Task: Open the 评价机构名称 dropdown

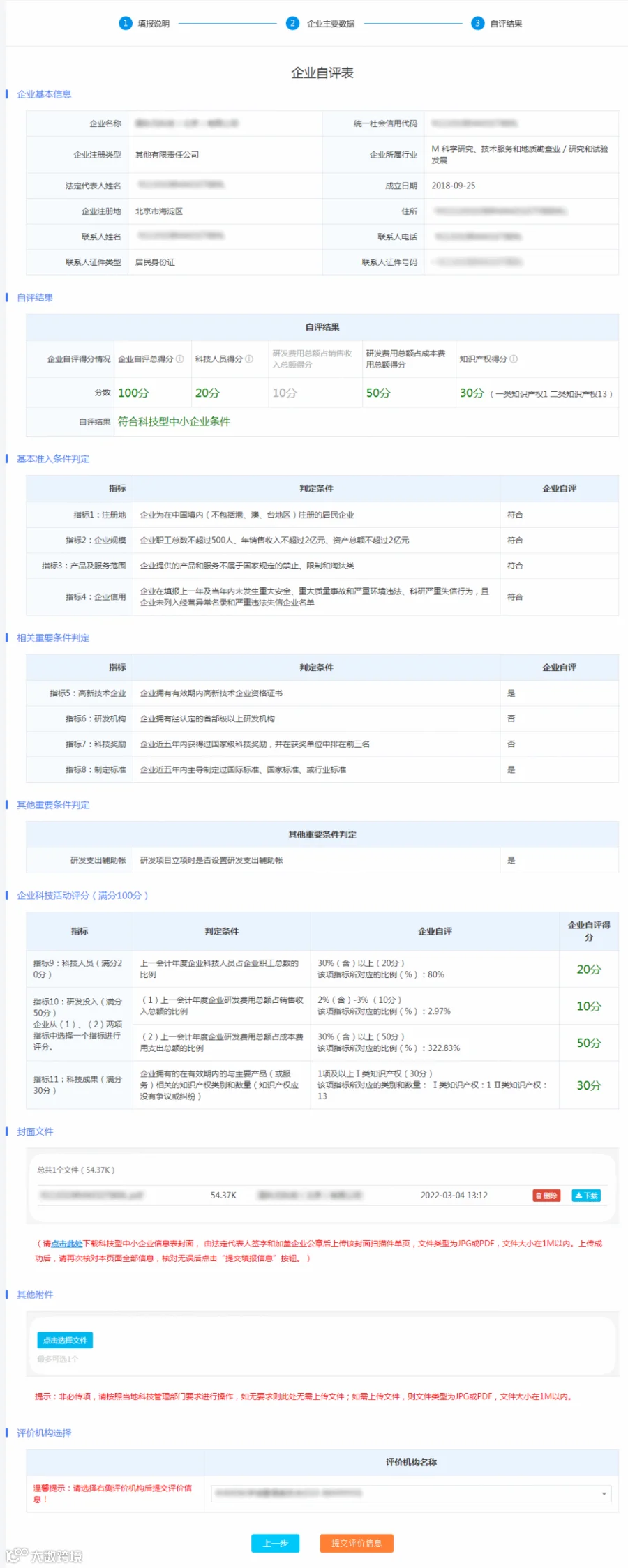Action: tap(411, 1493)
